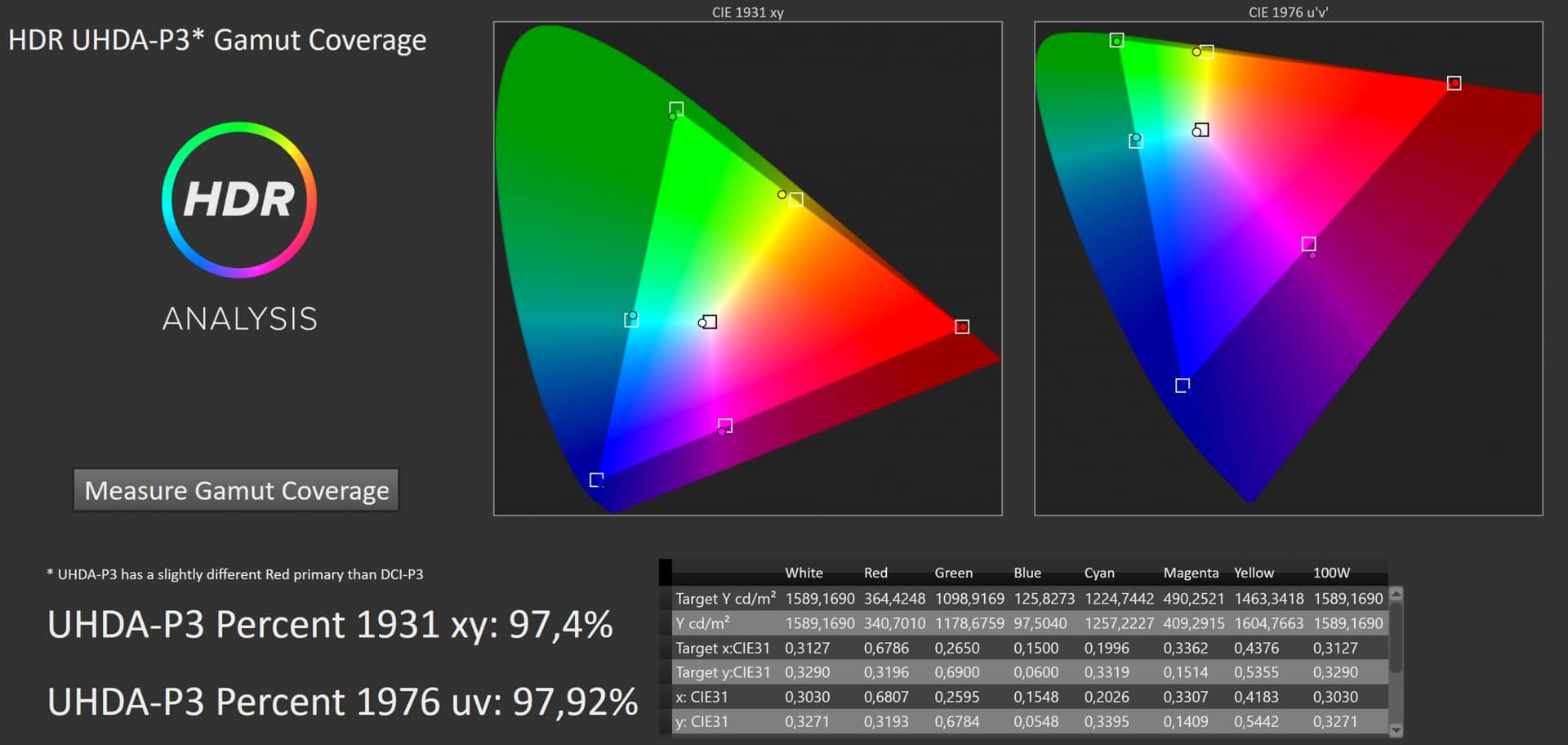The height and width of the screenshot is (745, 1568).
Task: Click Red target x value 0,6786
Action: [886, 648]
